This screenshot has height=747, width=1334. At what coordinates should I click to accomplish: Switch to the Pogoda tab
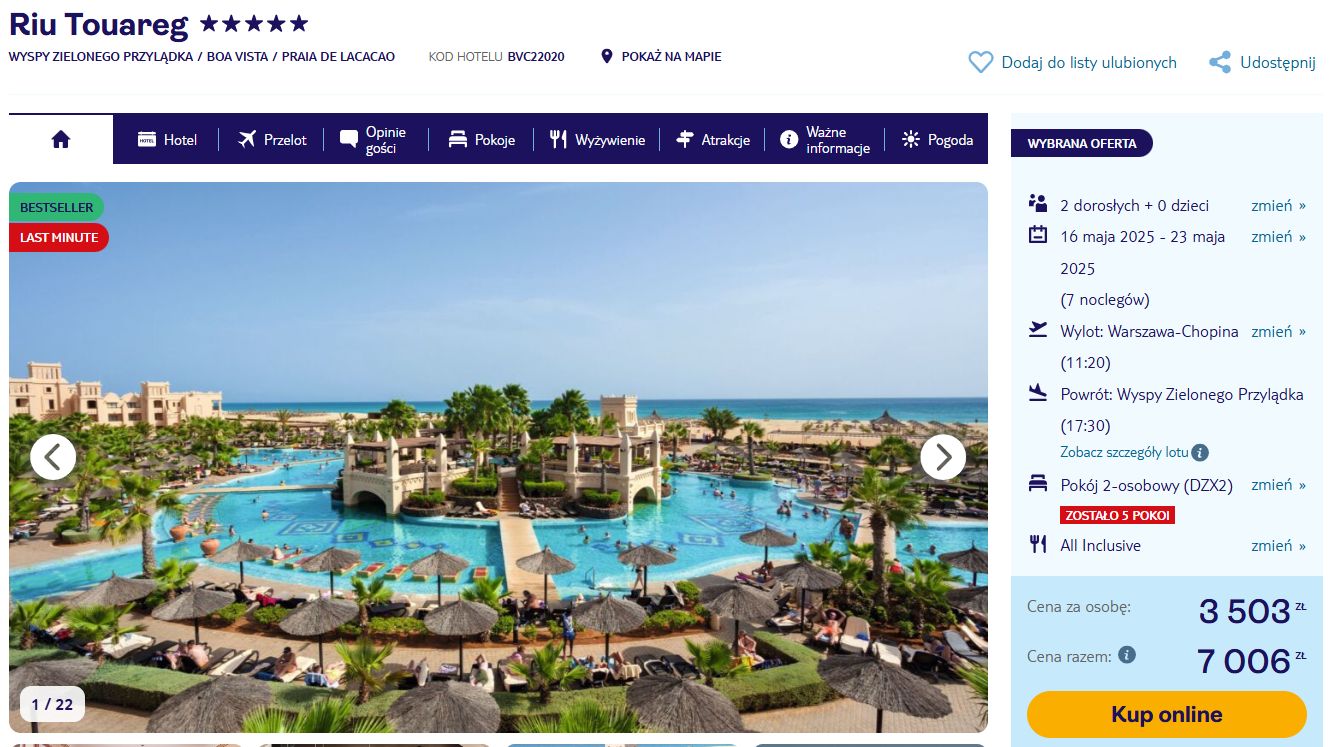click(937, 140)
